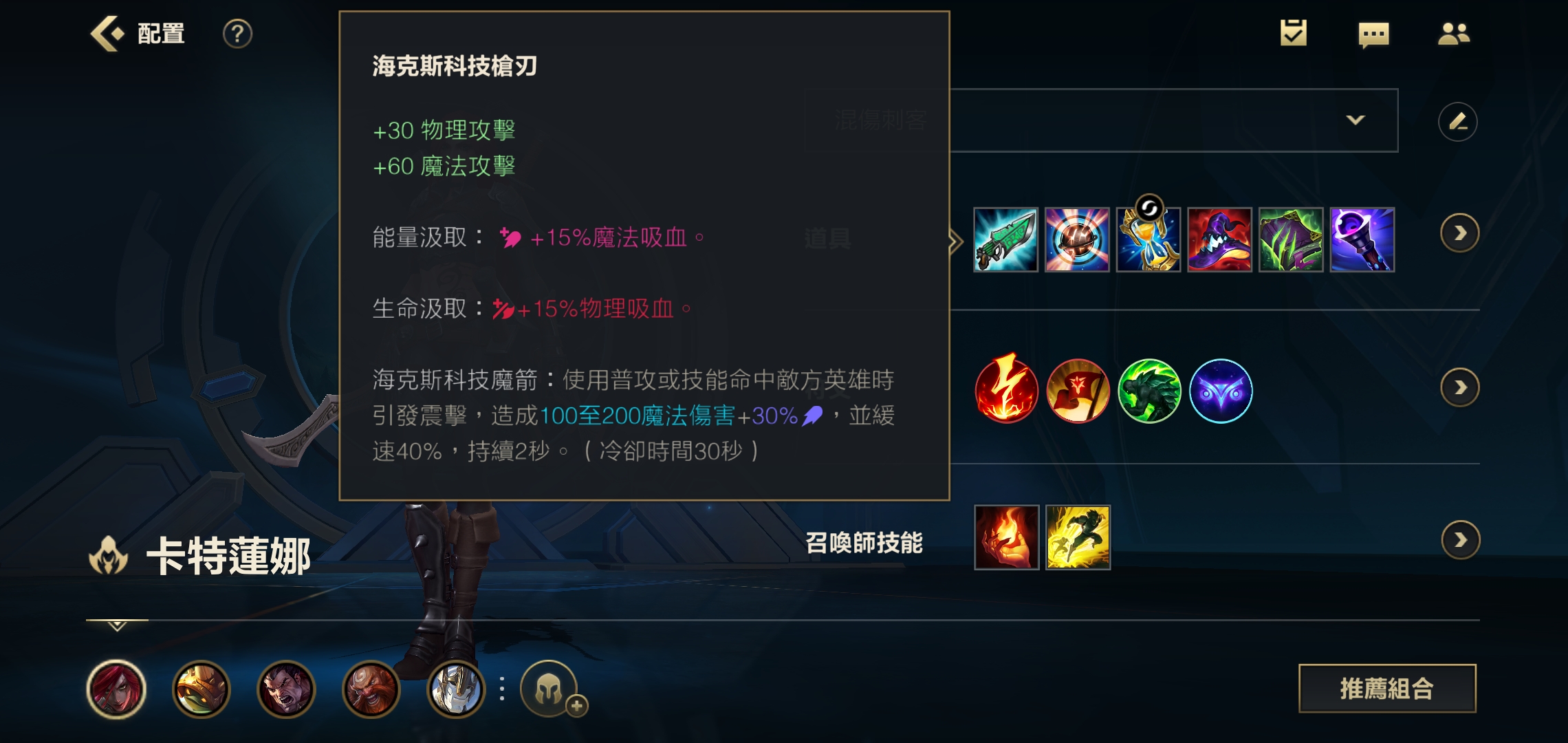Choose the Electrocute keystone rune icon
1568x743 pixels.
pyautogui.click(x=1006, y=390)
